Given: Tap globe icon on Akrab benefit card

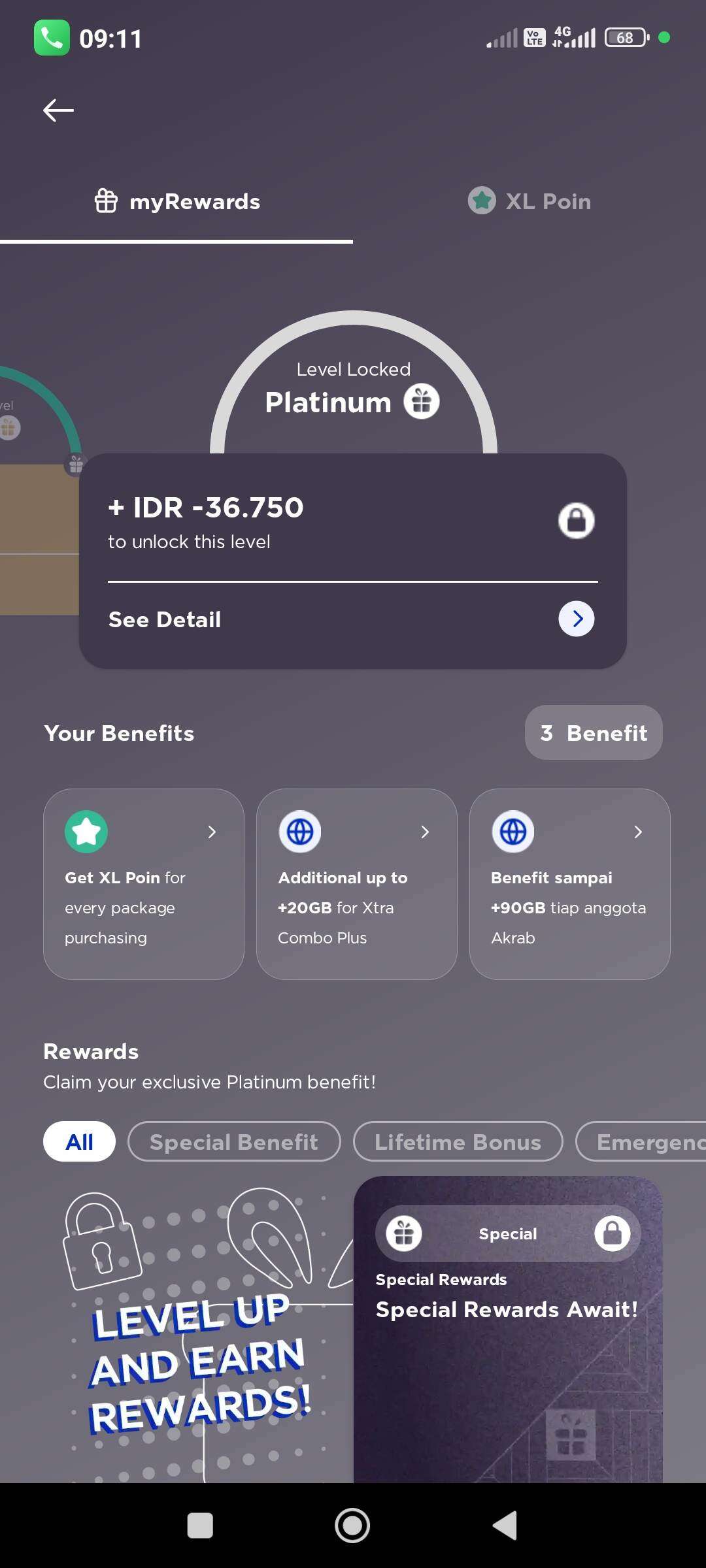Looking at the screenshot, I should click(x=513, y=832).
